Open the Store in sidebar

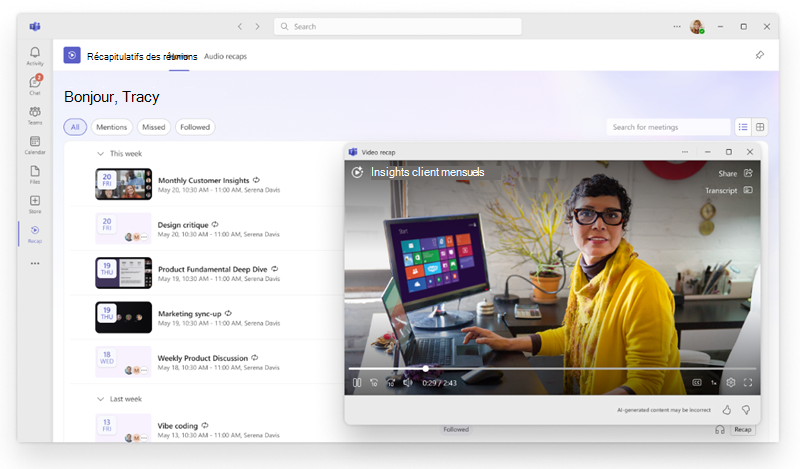tap(35, 204)
